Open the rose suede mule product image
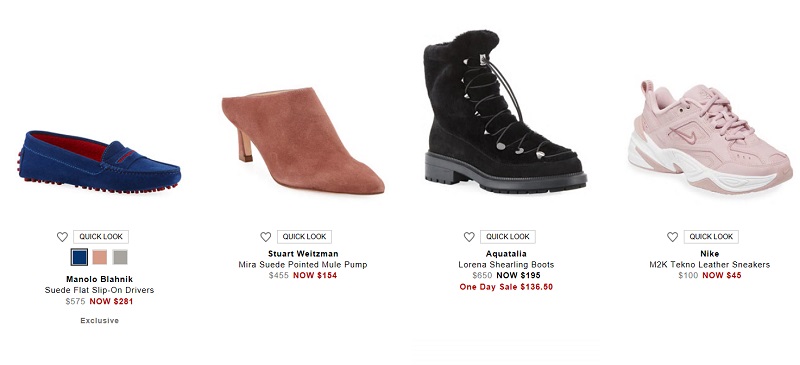 pyautogui.click(x=303, y=140)
